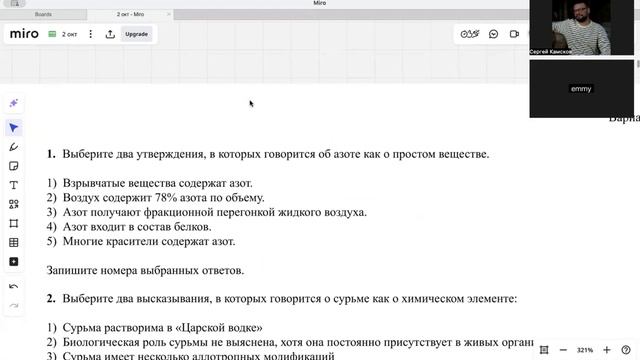Click 'Взрывчатые вещества содержат азот.'
This screenshot has height=360, width=640.
[158, 183]
